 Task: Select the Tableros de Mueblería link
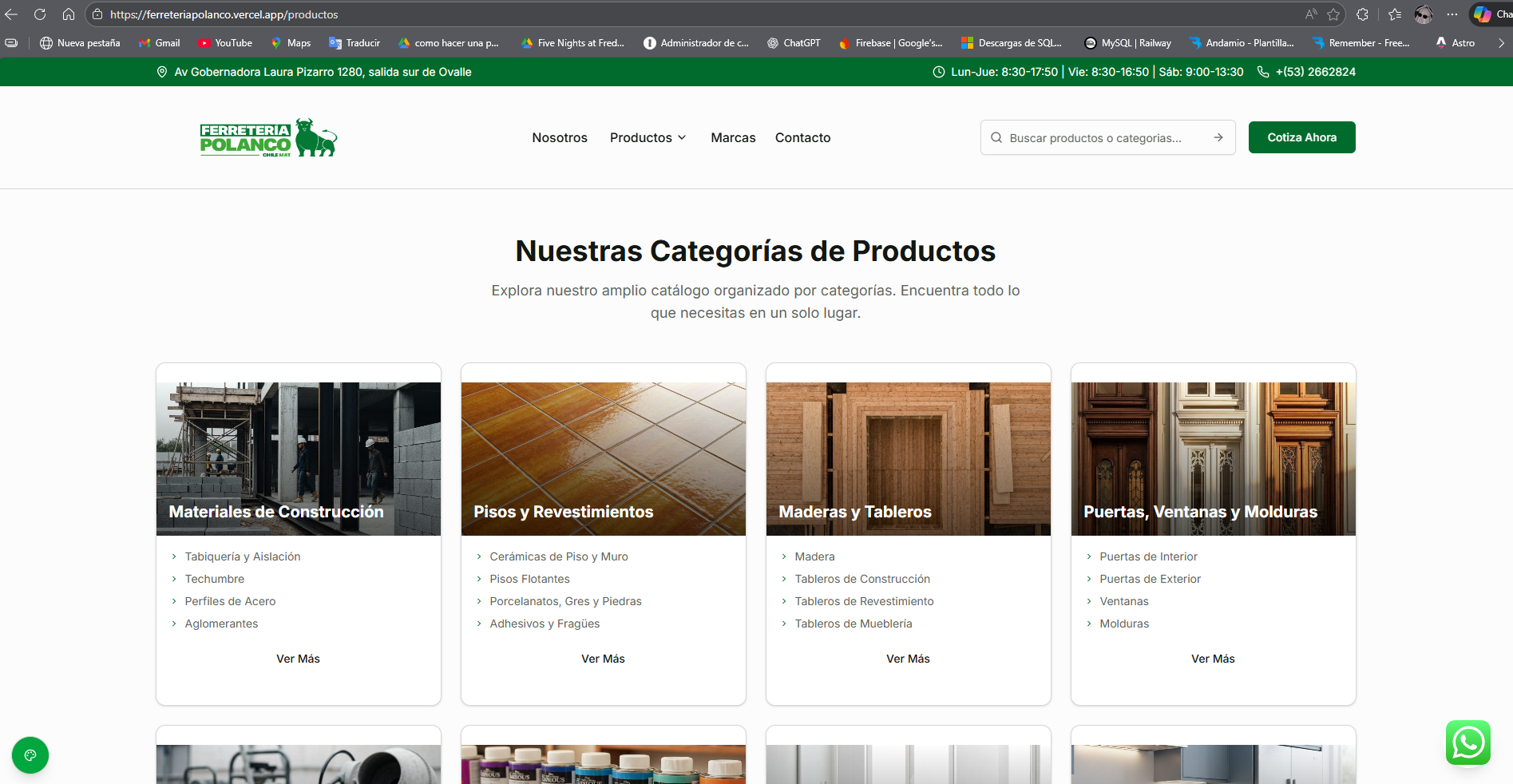coord(853,624)
